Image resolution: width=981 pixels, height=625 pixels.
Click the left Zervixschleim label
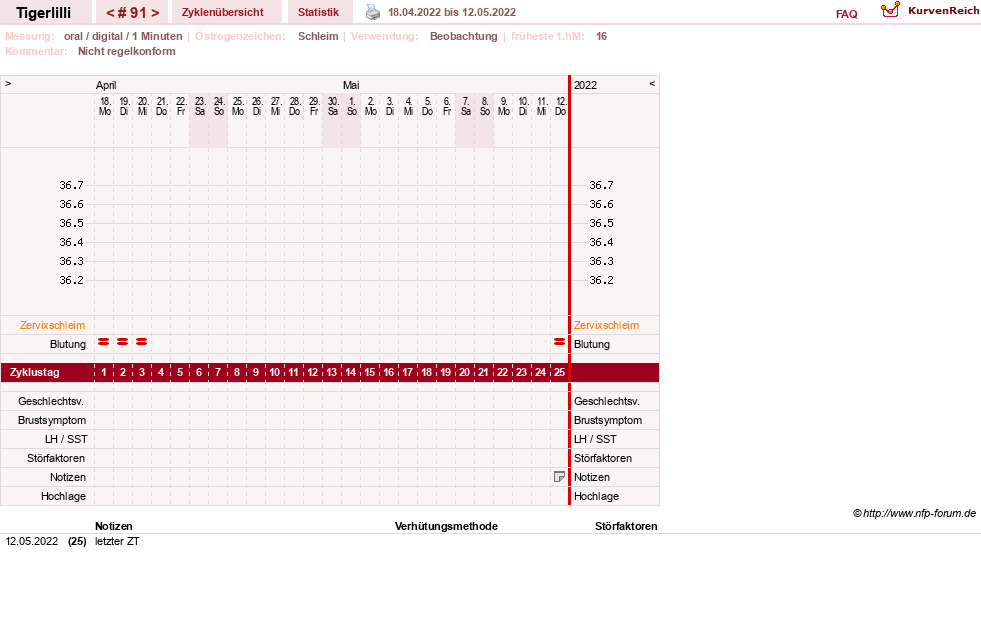pos(53,325)
